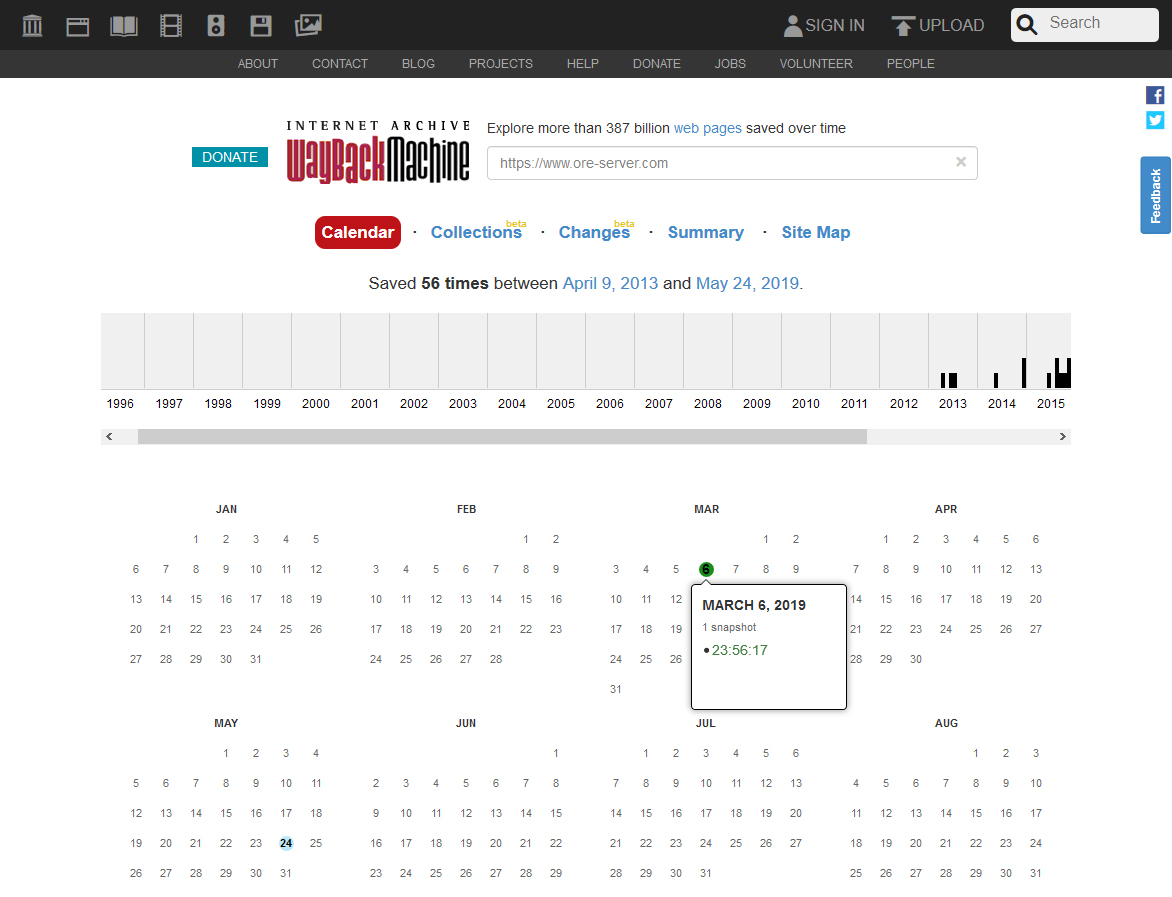This screenshot has width=1172, height=897.
Task: Click the Sign In person icon
Action: pos(792,26)
